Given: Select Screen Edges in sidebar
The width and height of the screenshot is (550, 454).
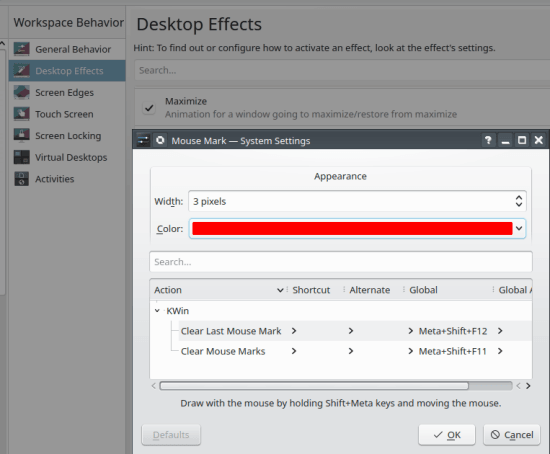Looking at the screenshot, I should coord(67,92).
